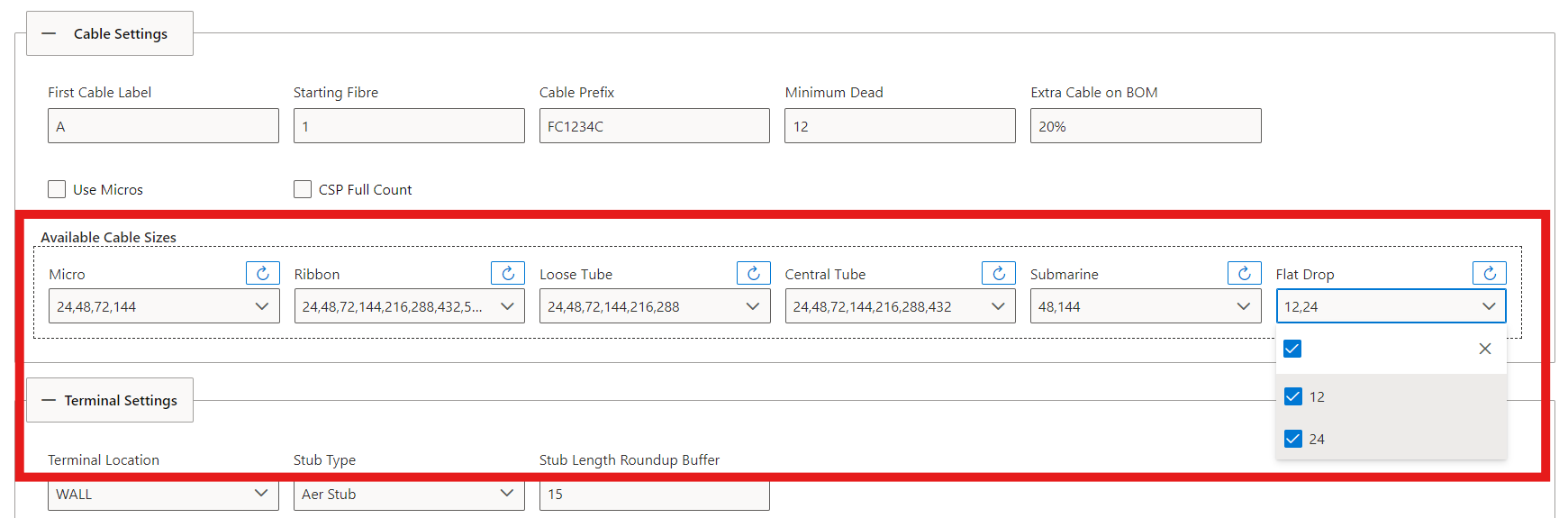This screenshot has width=1568, height=518.
Task: Select the Extra Cable on BOM field
Action: pos(1145,126)
